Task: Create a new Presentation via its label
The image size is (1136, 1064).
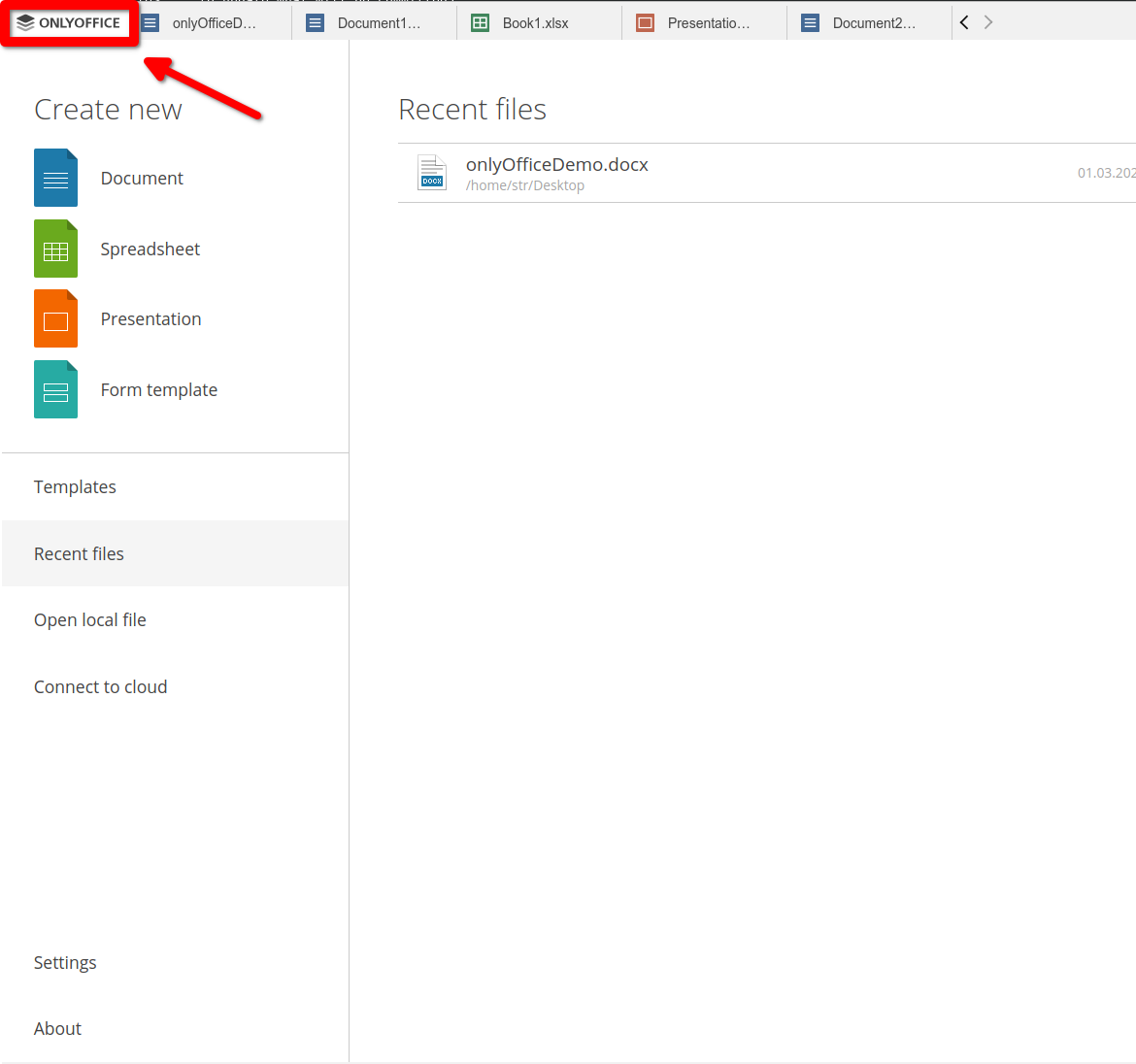Action: (150, 319)
